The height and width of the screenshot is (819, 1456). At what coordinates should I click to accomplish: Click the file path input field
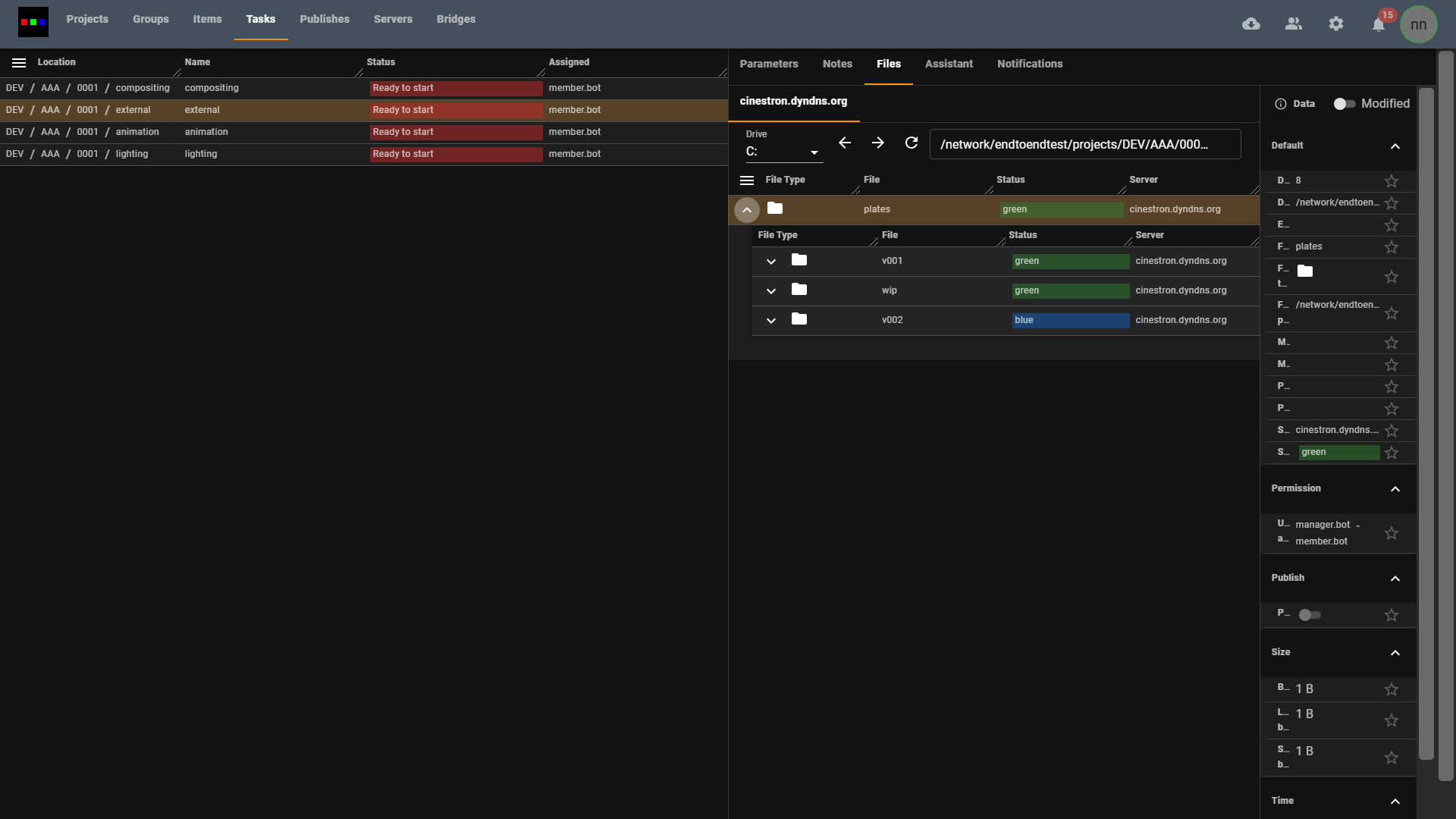1084,144
